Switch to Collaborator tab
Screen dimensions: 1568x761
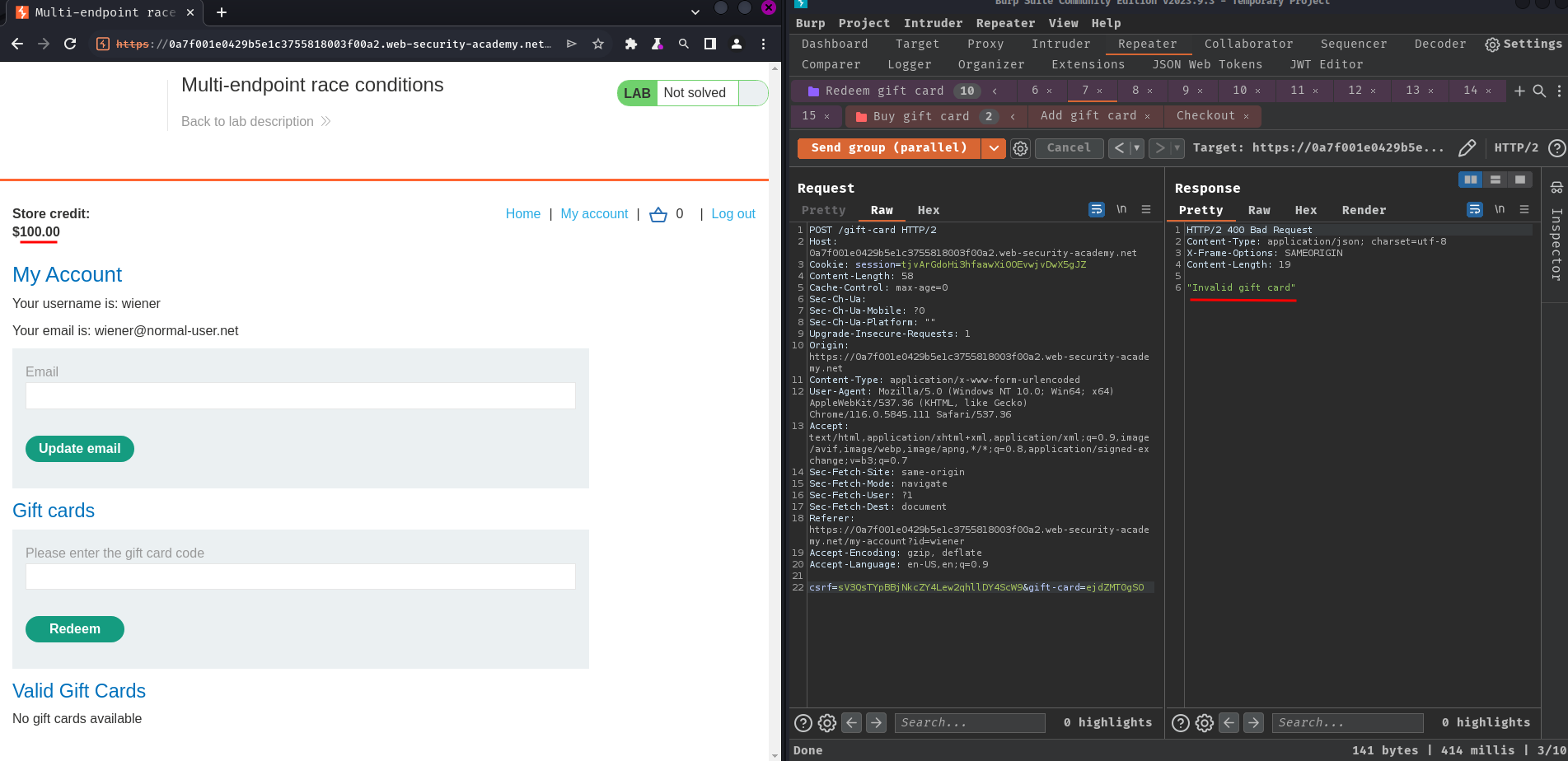pyautogui.click(x=1248, y=44)
